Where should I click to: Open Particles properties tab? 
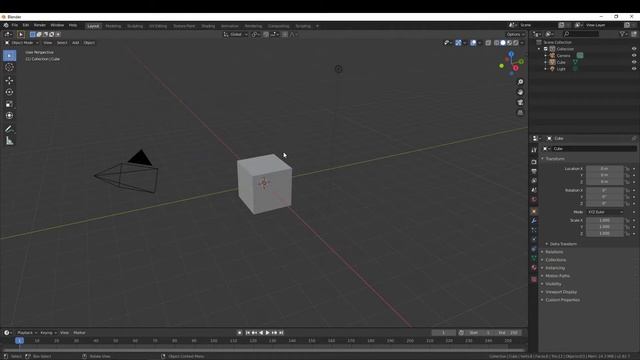[x=534, y=230]
